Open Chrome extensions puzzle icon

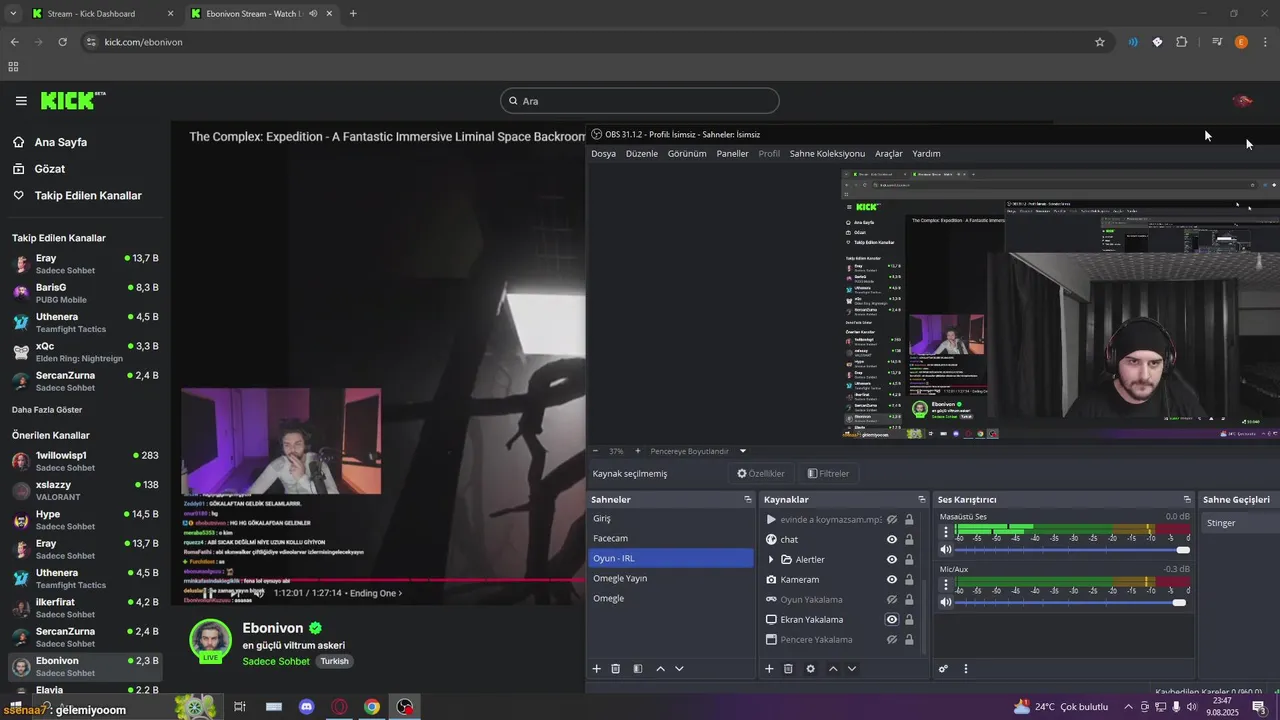coord(1182,42)
